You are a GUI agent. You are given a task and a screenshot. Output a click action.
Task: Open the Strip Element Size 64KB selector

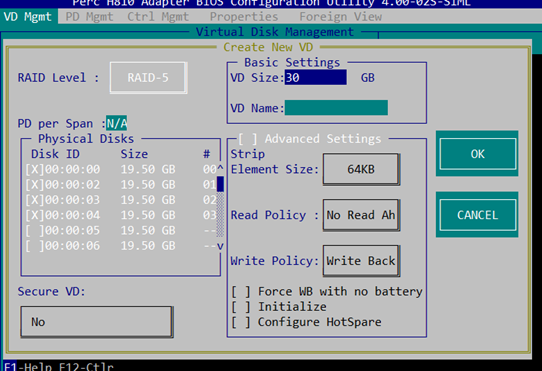361,169
